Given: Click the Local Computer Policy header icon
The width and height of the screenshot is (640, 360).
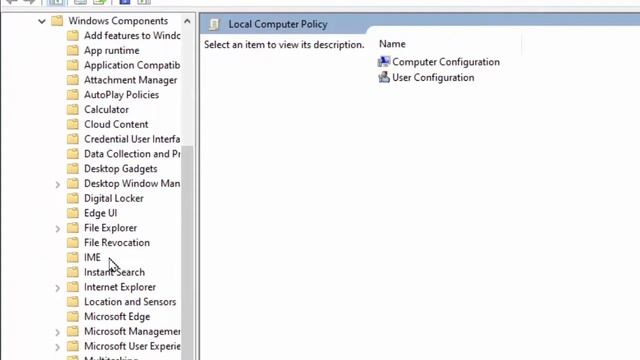Looking at the screenshot, I should pyautogui.click(x=214, y=24).
